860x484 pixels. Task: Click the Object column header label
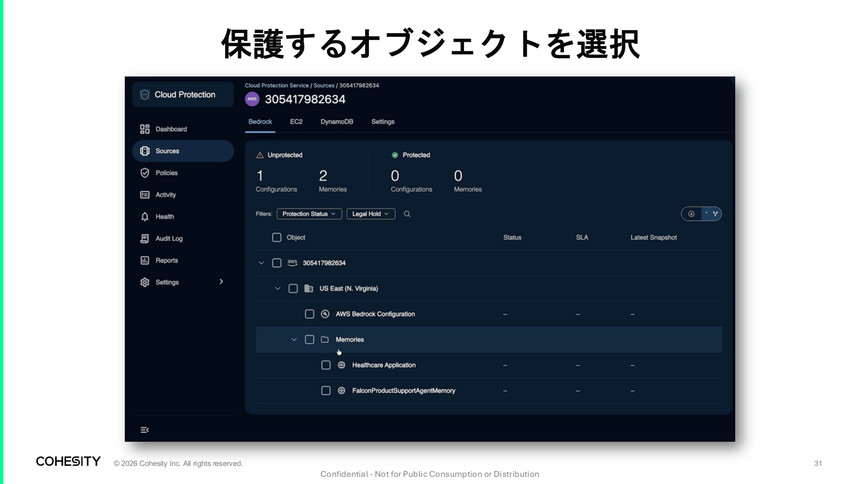click(296, 238)
